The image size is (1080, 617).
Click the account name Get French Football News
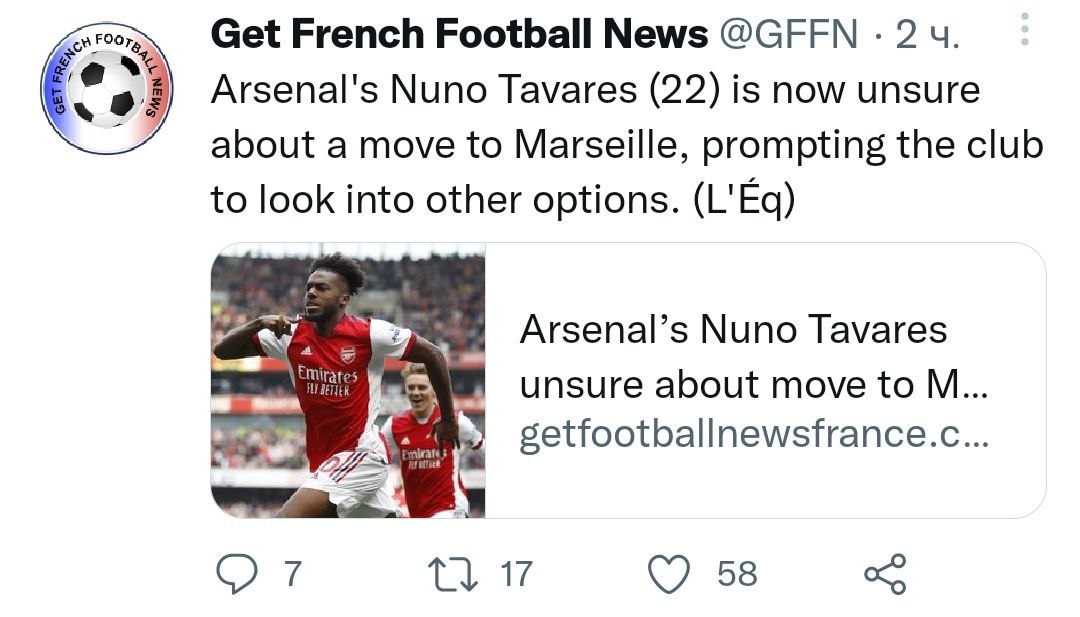point(460,36)
